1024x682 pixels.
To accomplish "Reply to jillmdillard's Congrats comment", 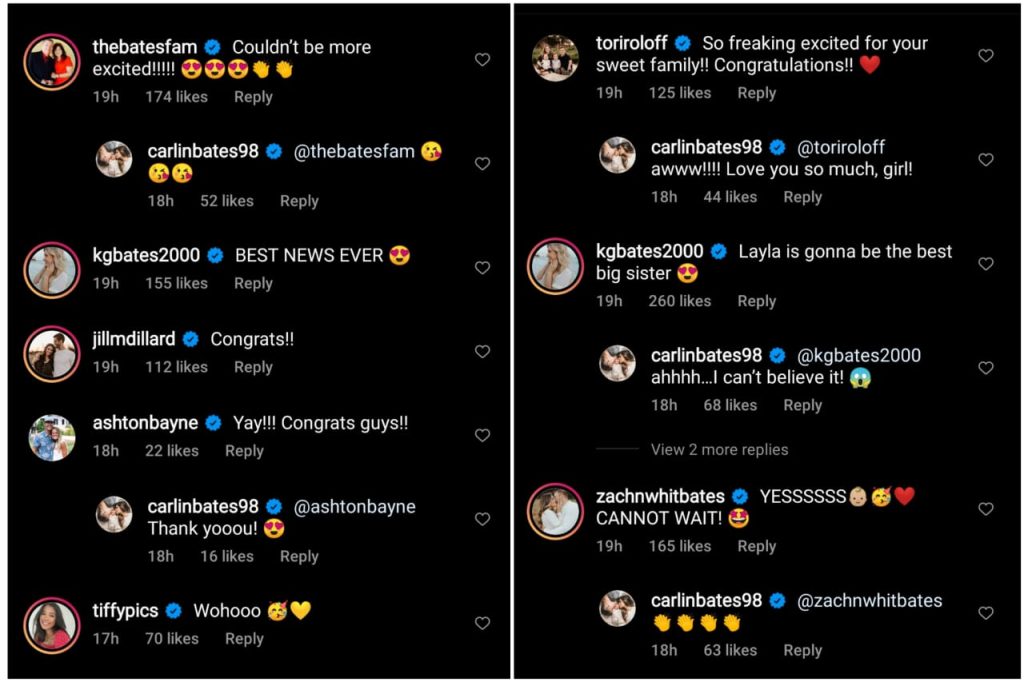I will coord(253,367).
